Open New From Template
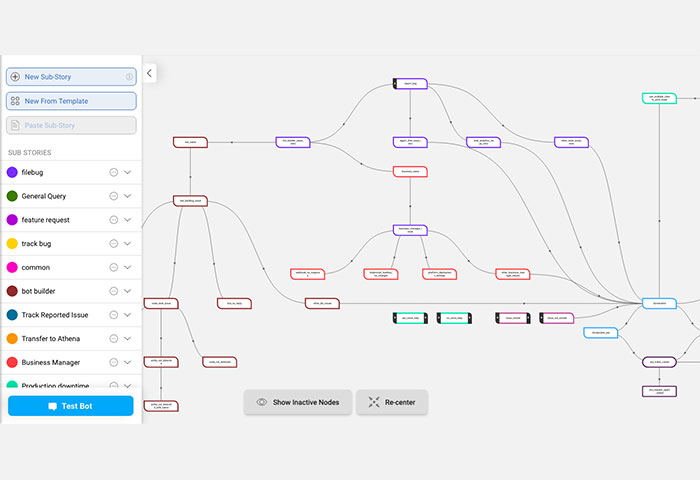This screenshot has height=480, width=700. point(70,101)
